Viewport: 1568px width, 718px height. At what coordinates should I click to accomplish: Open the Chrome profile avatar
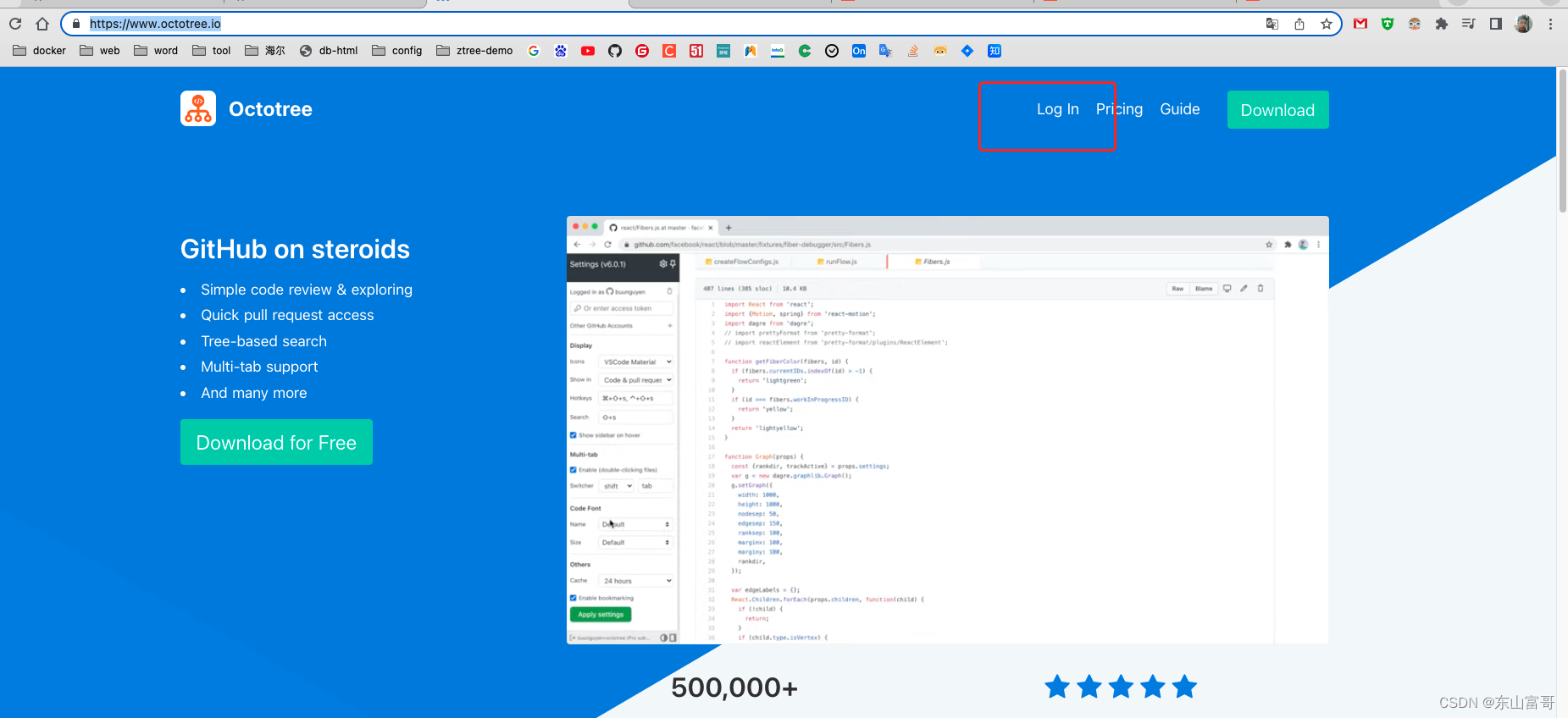pyautogui.click(x=1523, y=24)
